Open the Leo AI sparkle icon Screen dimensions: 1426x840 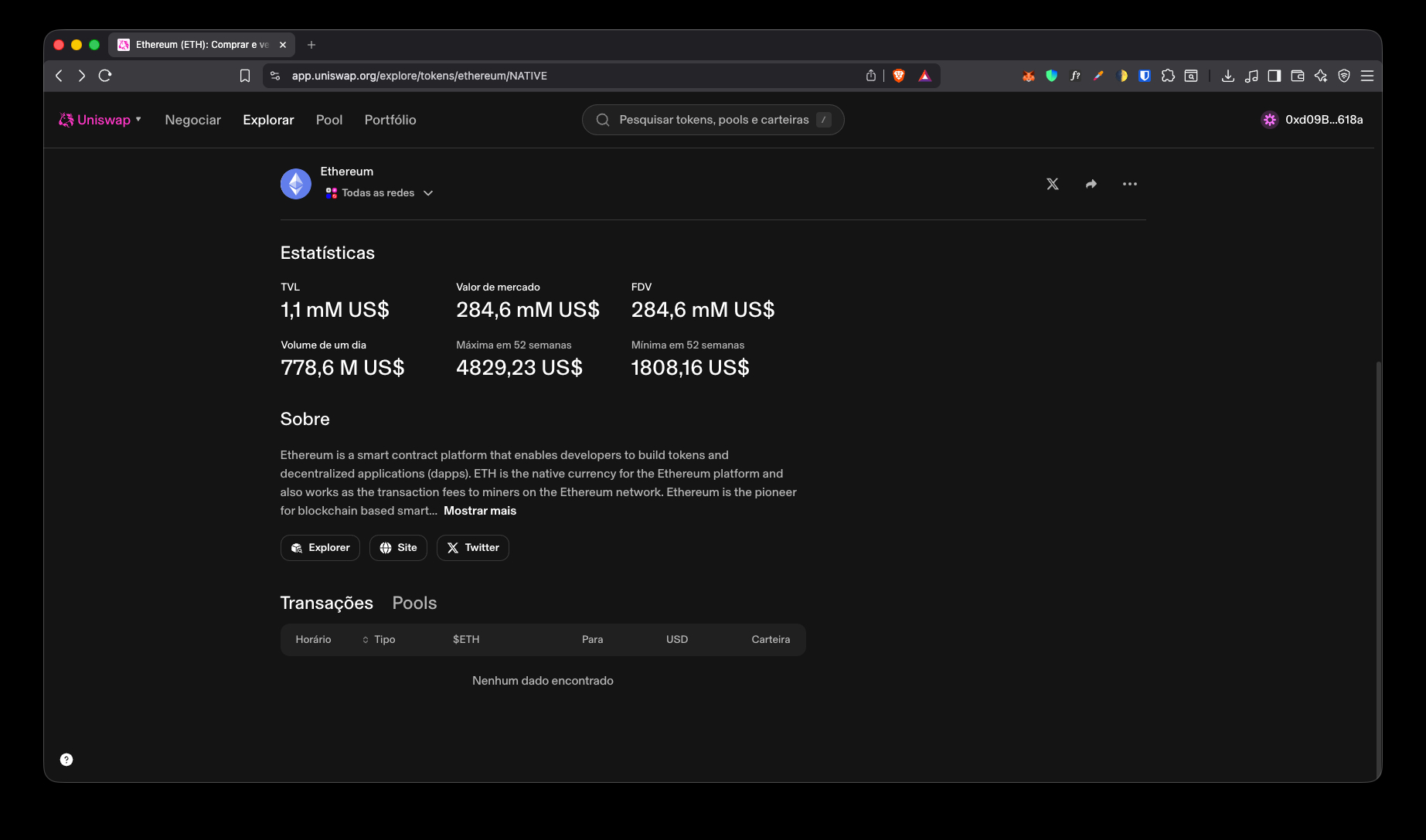click(x=1321, y=76)
